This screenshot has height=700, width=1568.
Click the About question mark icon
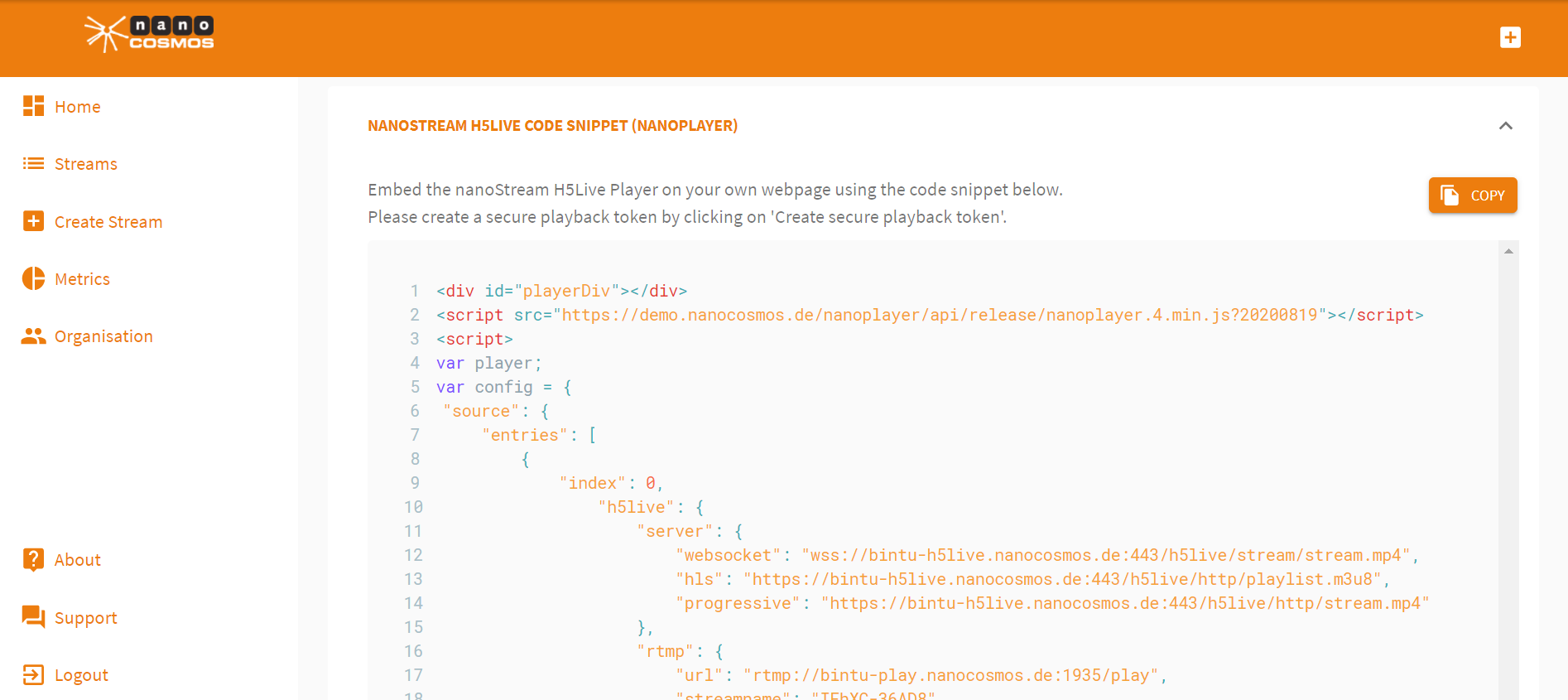tap(33, 560)
